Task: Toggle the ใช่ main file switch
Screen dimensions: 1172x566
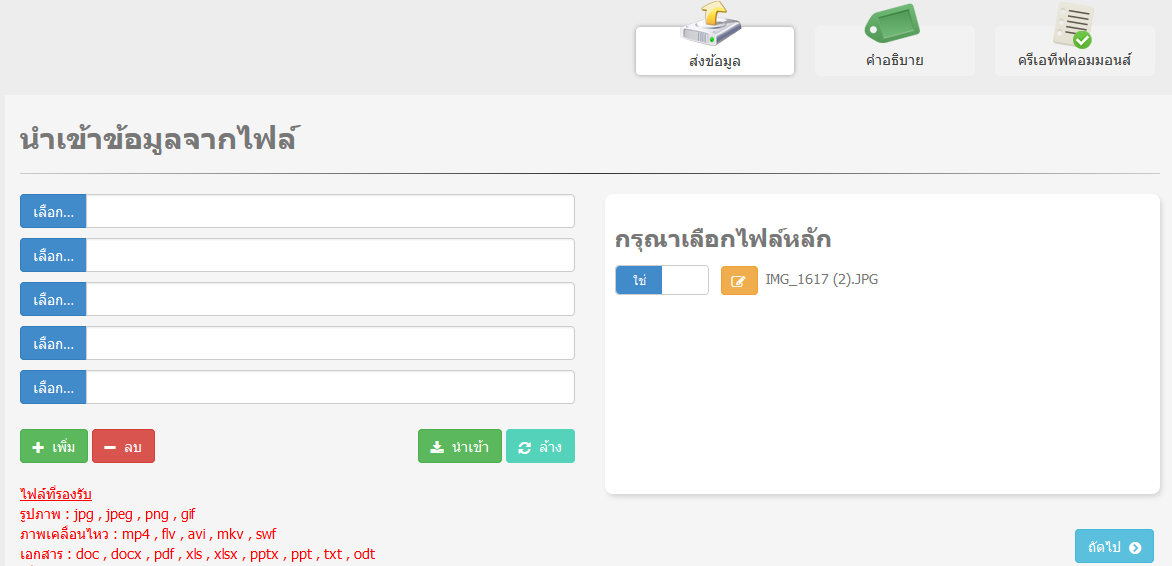Action: (x=661, y=281)
